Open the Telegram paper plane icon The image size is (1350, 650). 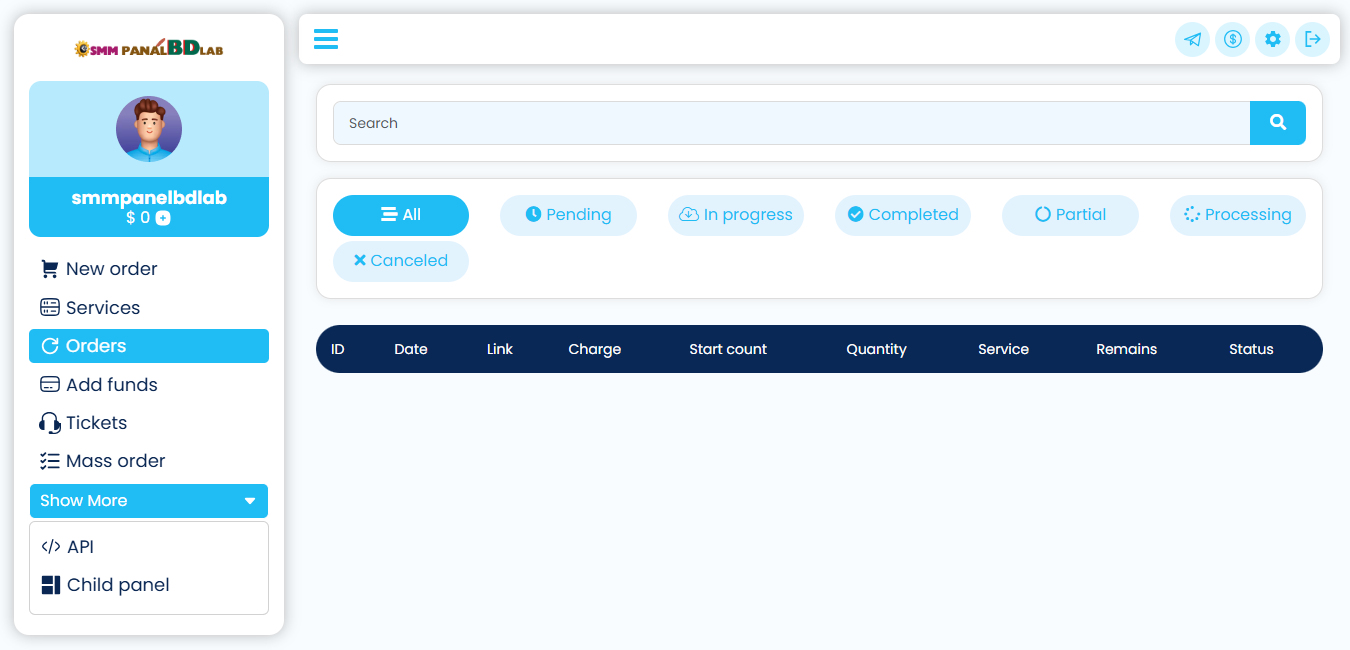1192,40
